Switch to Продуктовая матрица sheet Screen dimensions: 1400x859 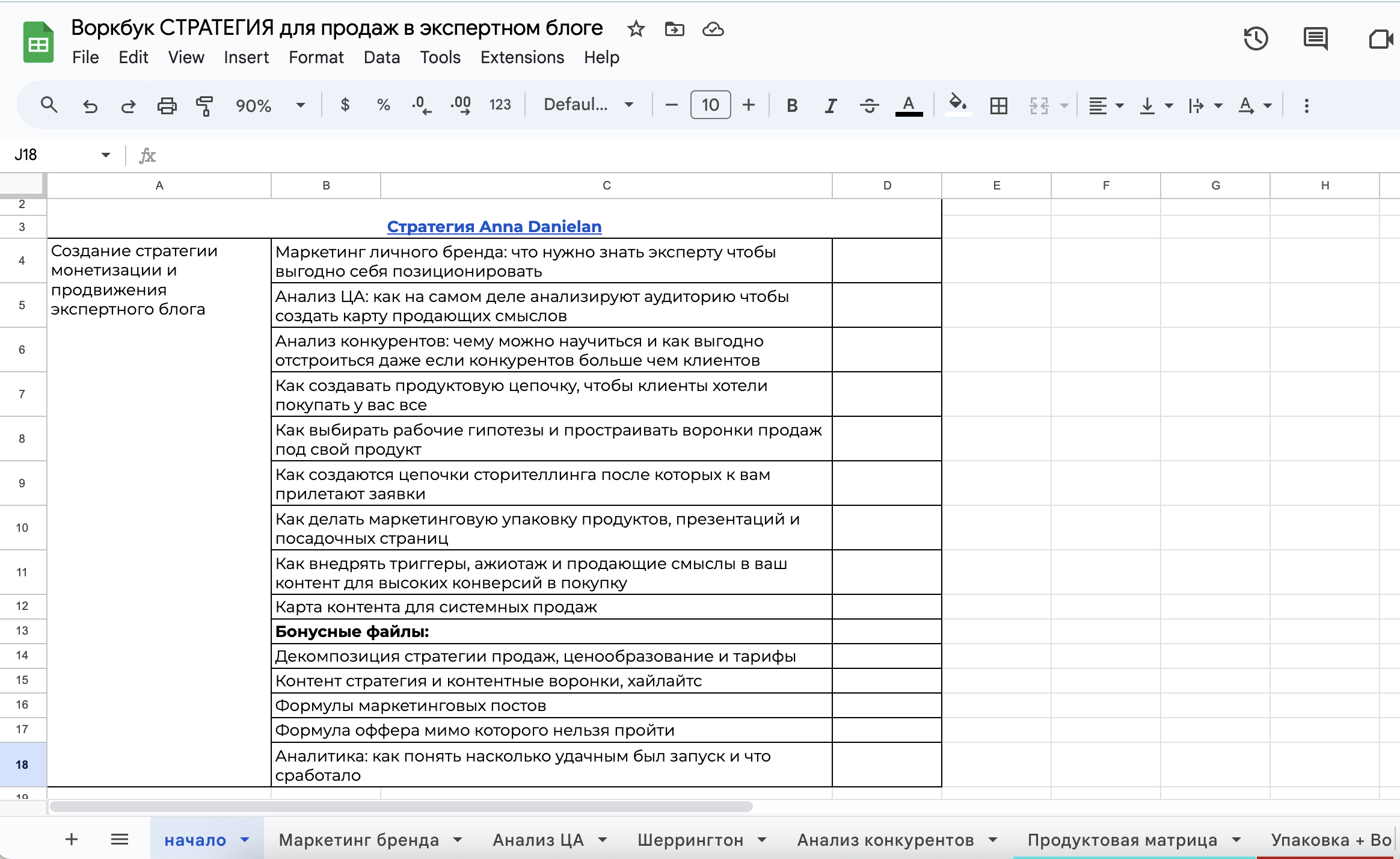tap(1122, 840)
